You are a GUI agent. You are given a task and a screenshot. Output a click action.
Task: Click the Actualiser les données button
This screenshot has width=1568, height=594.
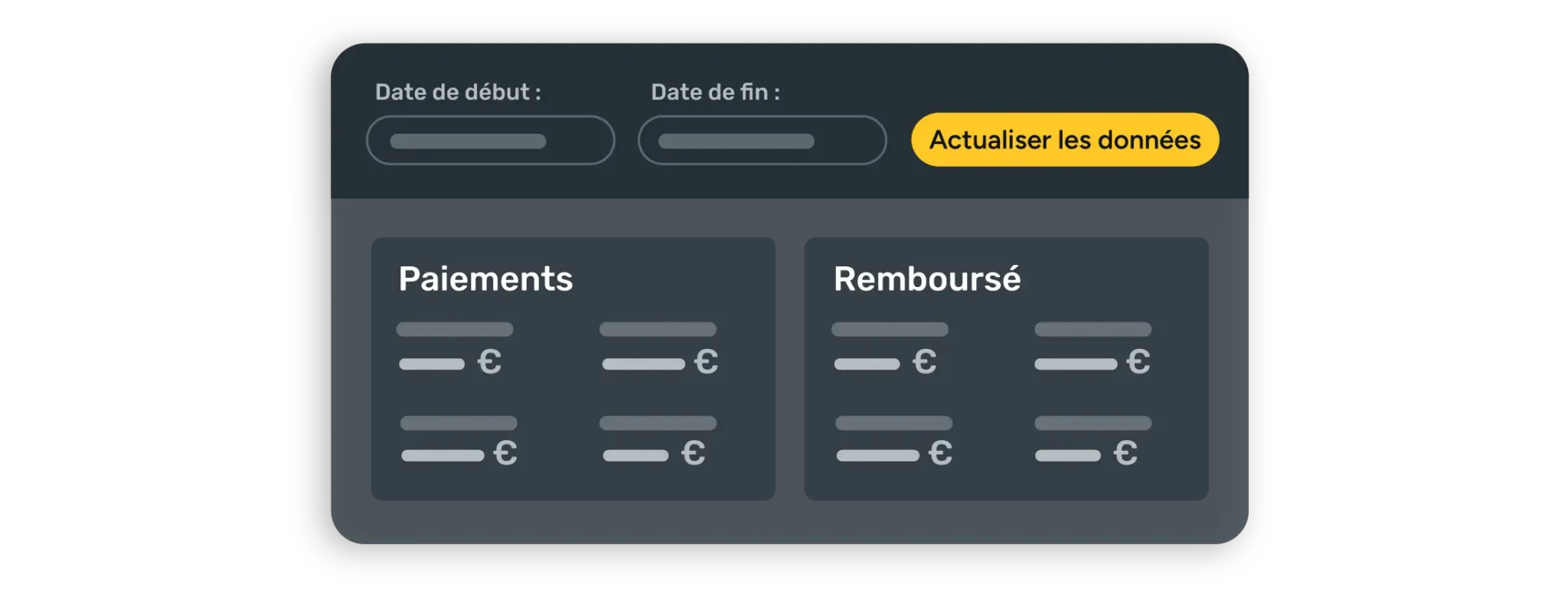pyautogui.click(x=1064, y=140)
